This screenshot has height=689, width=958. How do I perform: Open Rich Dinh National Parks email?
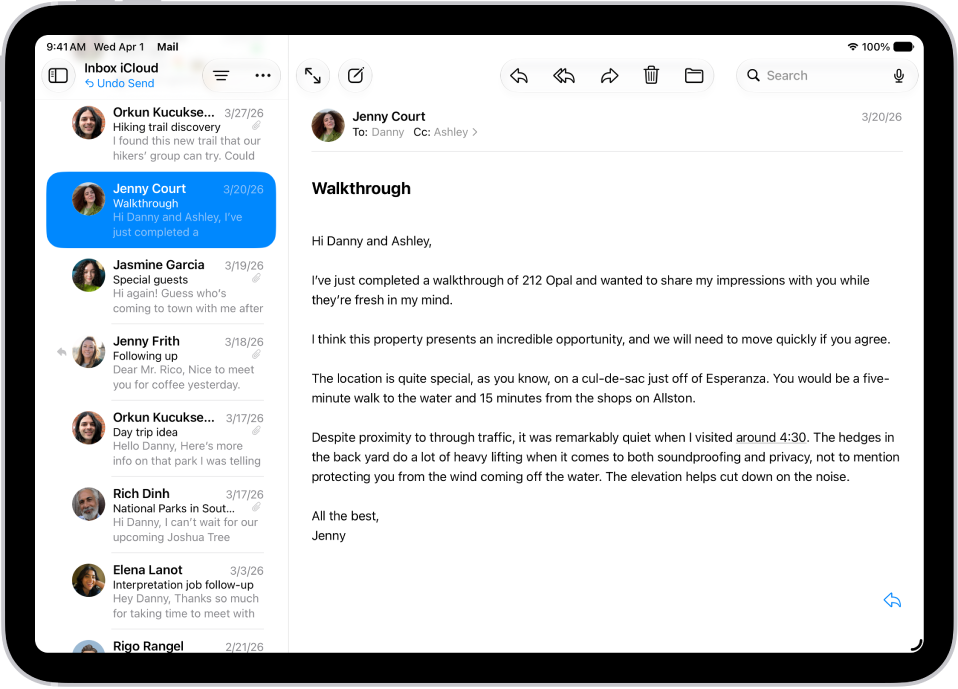click(x=161, y=515)
